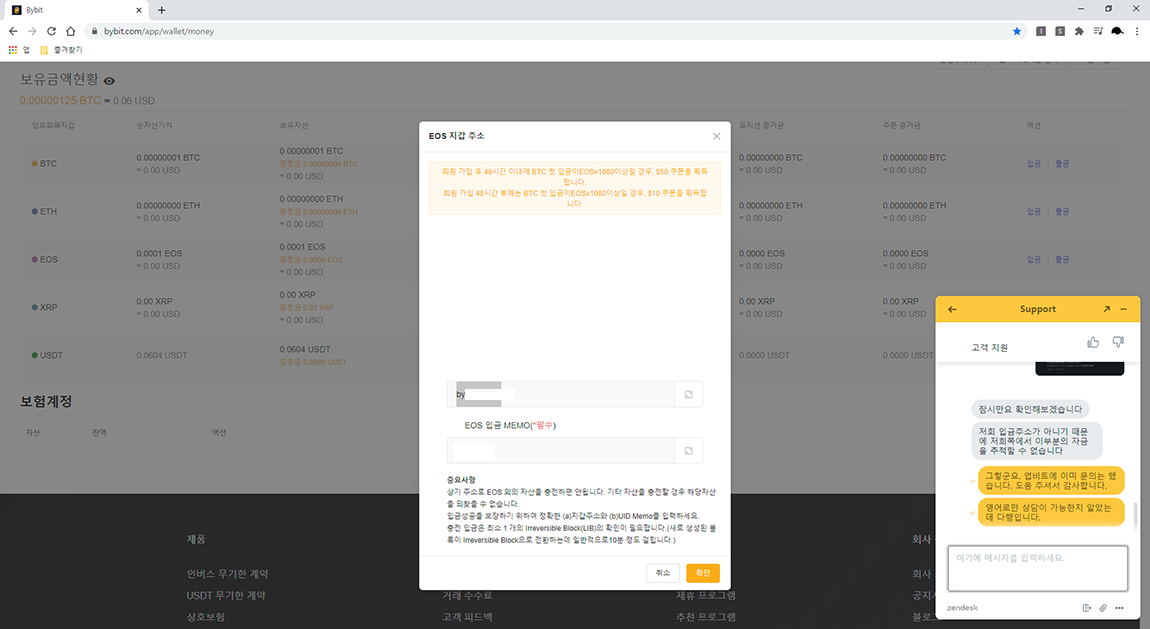Click 입금 deposit link for EOS

1033,260
